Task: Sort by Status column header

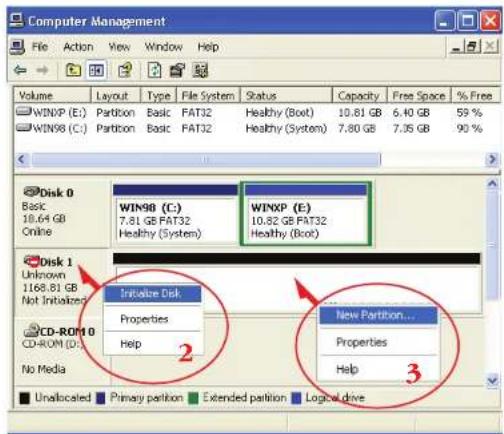Action: [x=286, y=96]
